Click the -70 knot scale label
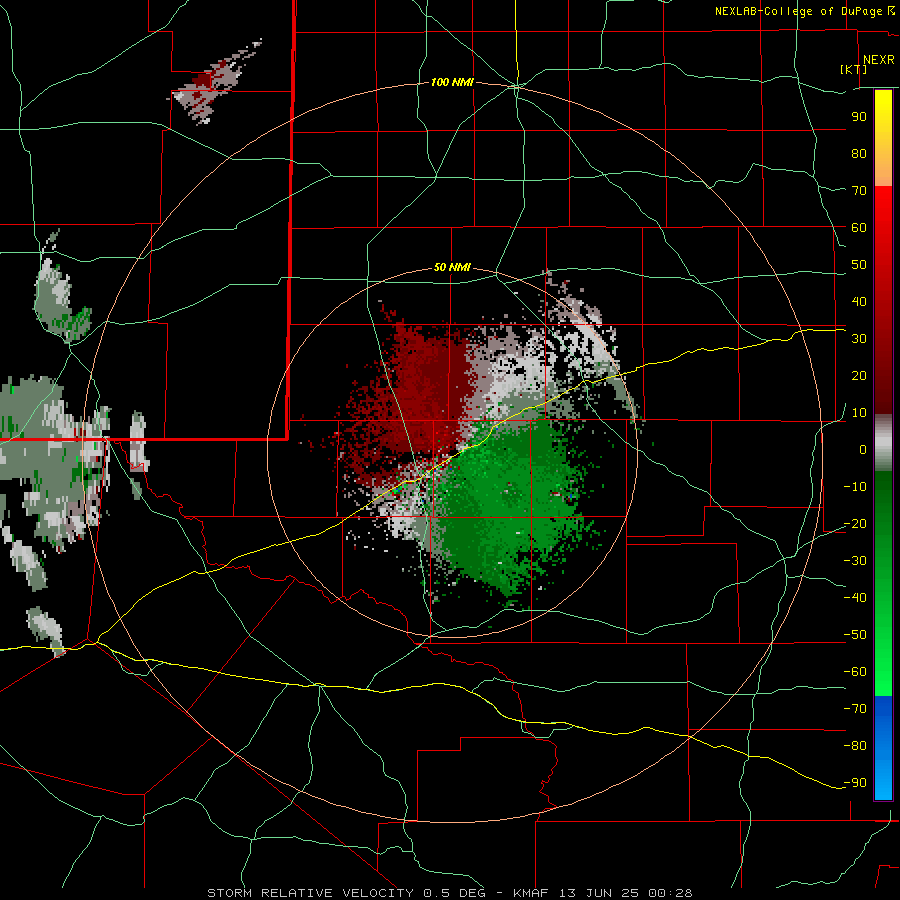The image size is (900, 900). click(x=855, y=709)
